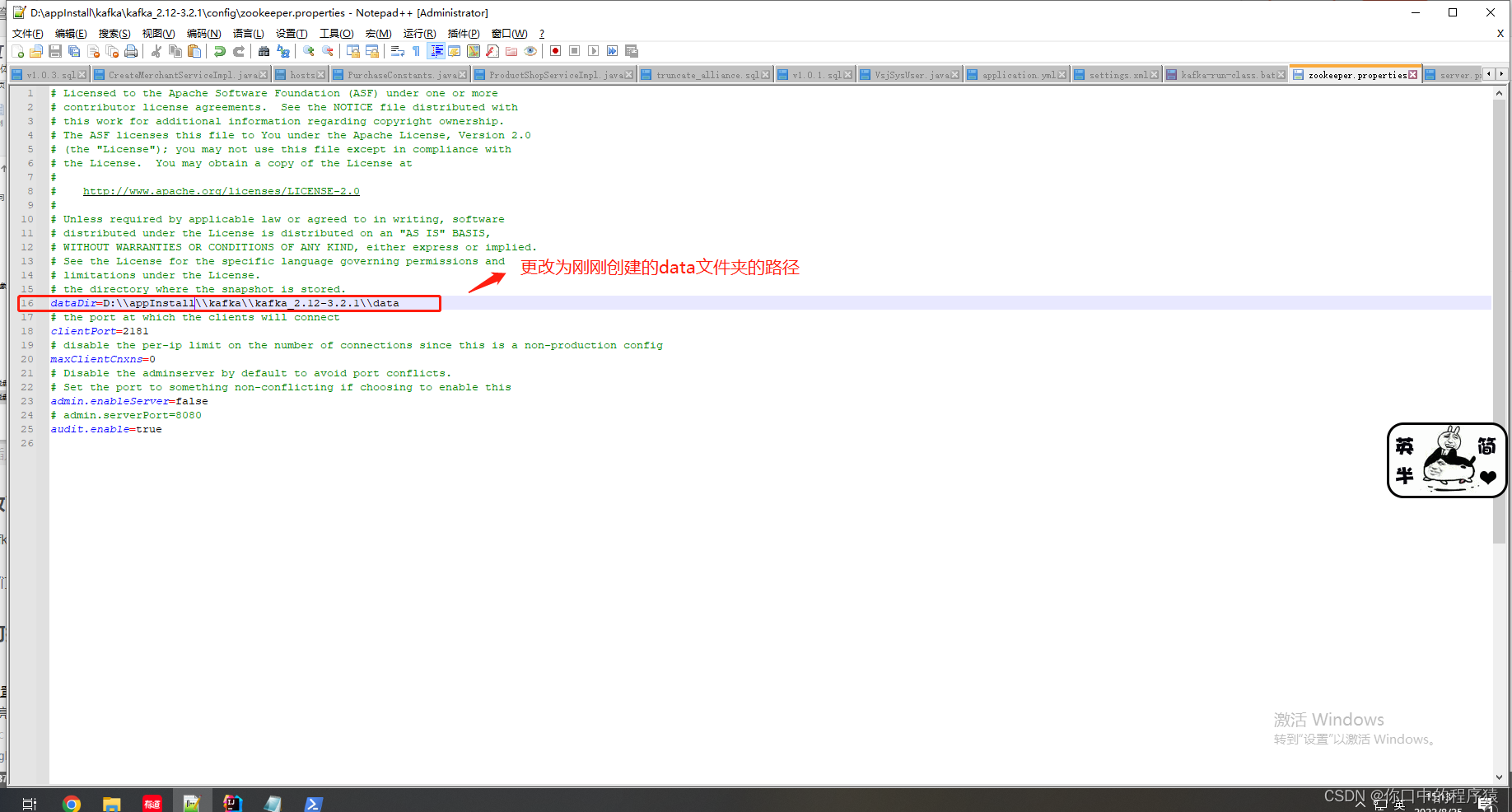The image size is (1512, 812).
Task: Toggle monitoring eye icon
Action: (530, 51)
